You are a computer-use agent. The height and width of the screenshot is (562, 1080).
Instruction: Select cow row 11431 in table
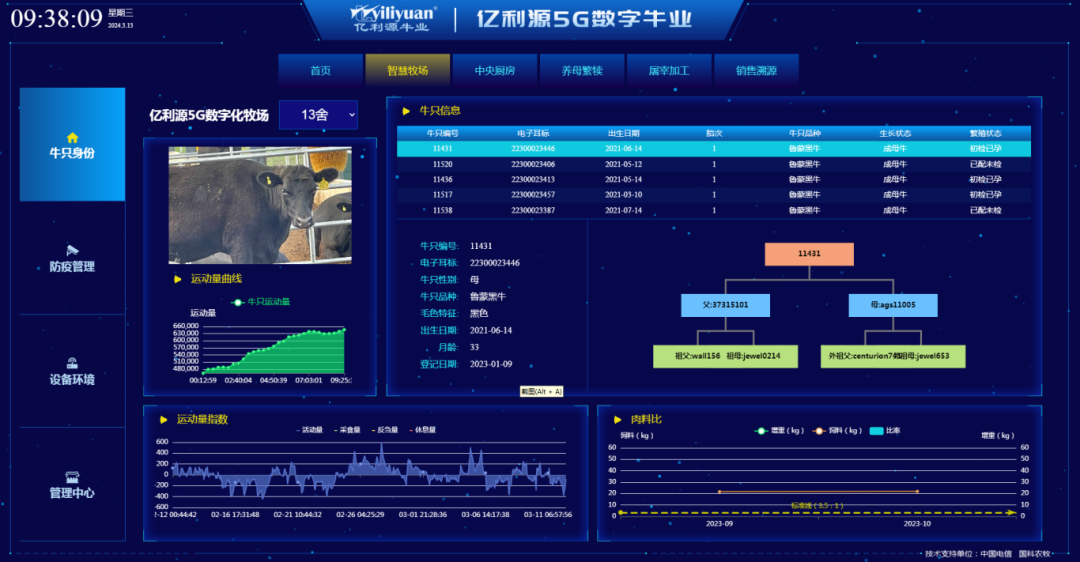(x=714, y=149)
